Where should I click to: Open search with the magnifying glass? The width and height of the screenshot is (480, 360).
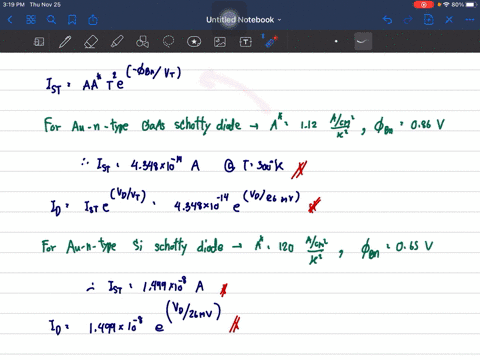click(51, 20)
